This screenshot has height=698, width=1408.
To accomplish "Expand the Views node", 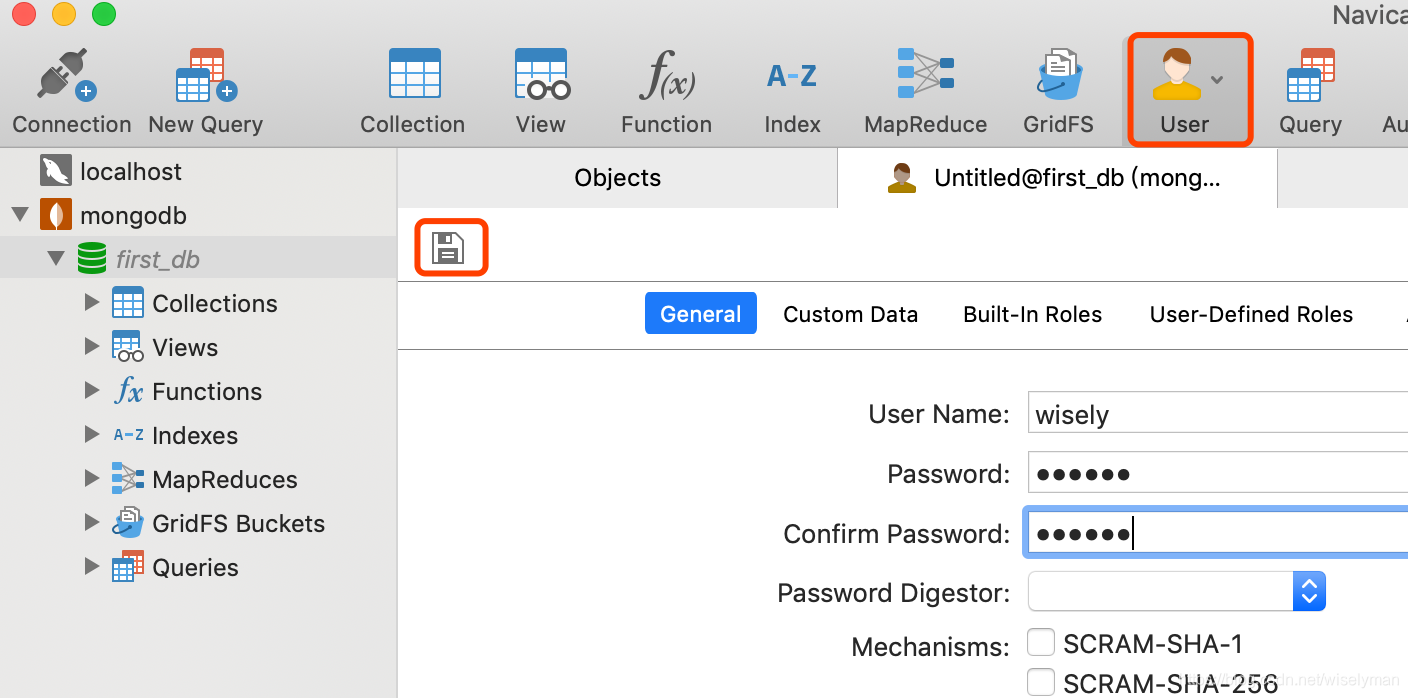I will point(92,346).
